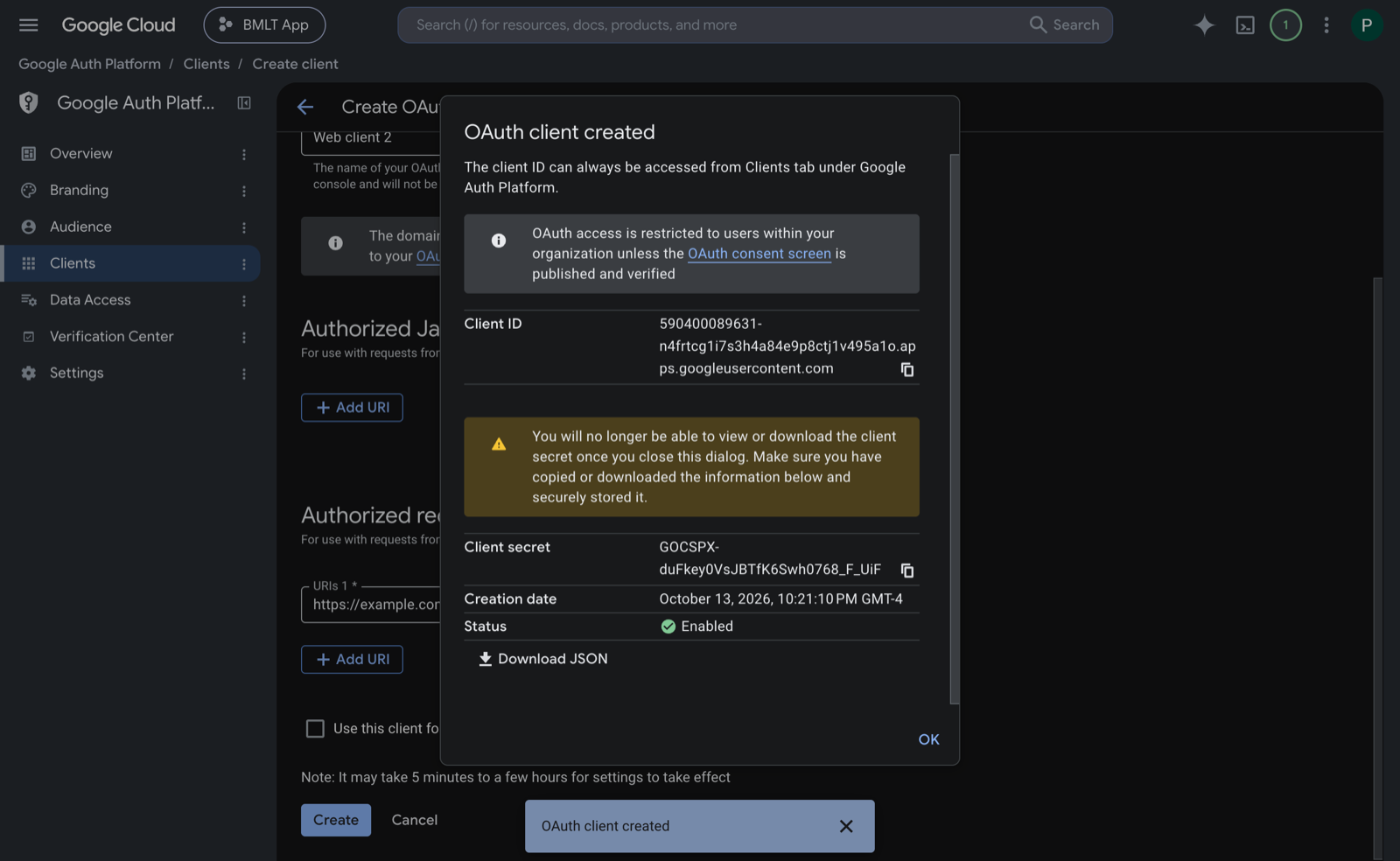Open notifications badge showing 1
The width and height of the screenshot is (1400, 861).
point(1285,25)
